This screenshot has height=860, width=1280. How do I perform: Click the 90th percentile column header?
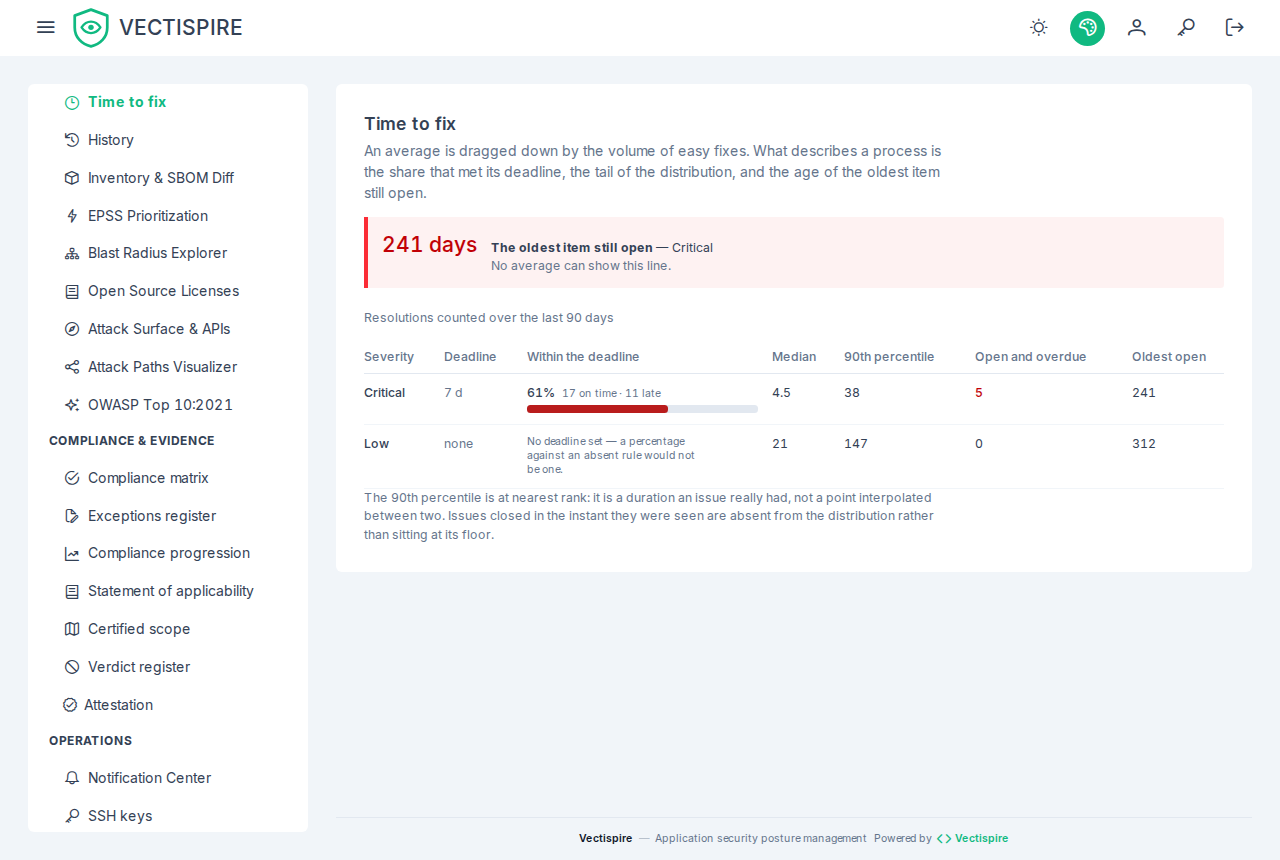889,357
